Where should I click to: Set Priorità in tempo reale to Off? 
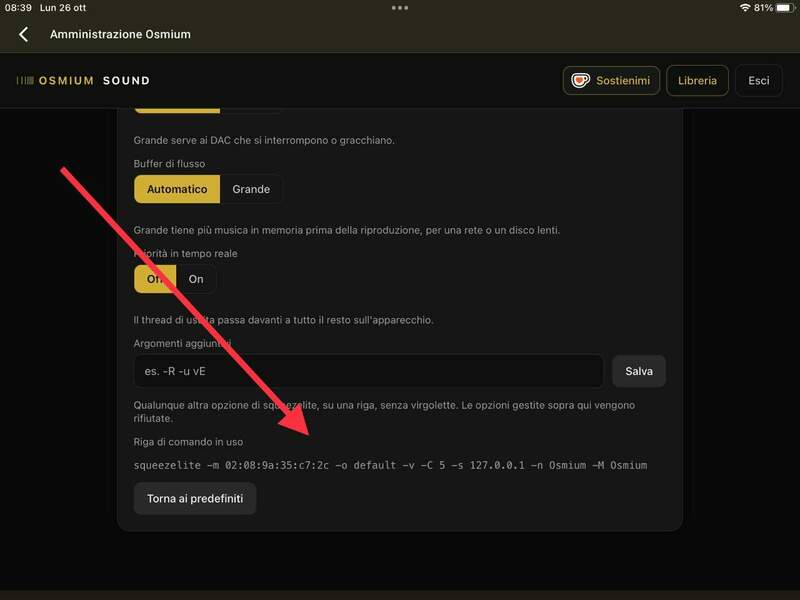coord(155,279)
